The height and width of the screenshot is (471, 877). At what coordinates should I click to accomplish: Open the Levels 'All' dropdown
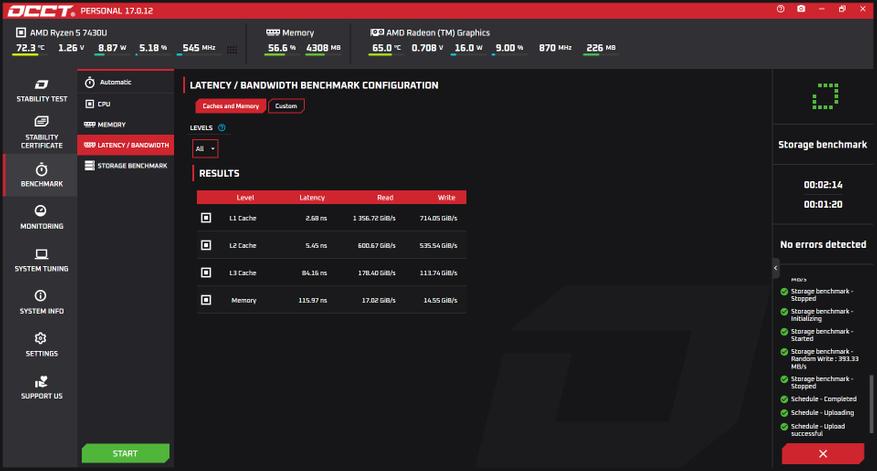(205, 149)
